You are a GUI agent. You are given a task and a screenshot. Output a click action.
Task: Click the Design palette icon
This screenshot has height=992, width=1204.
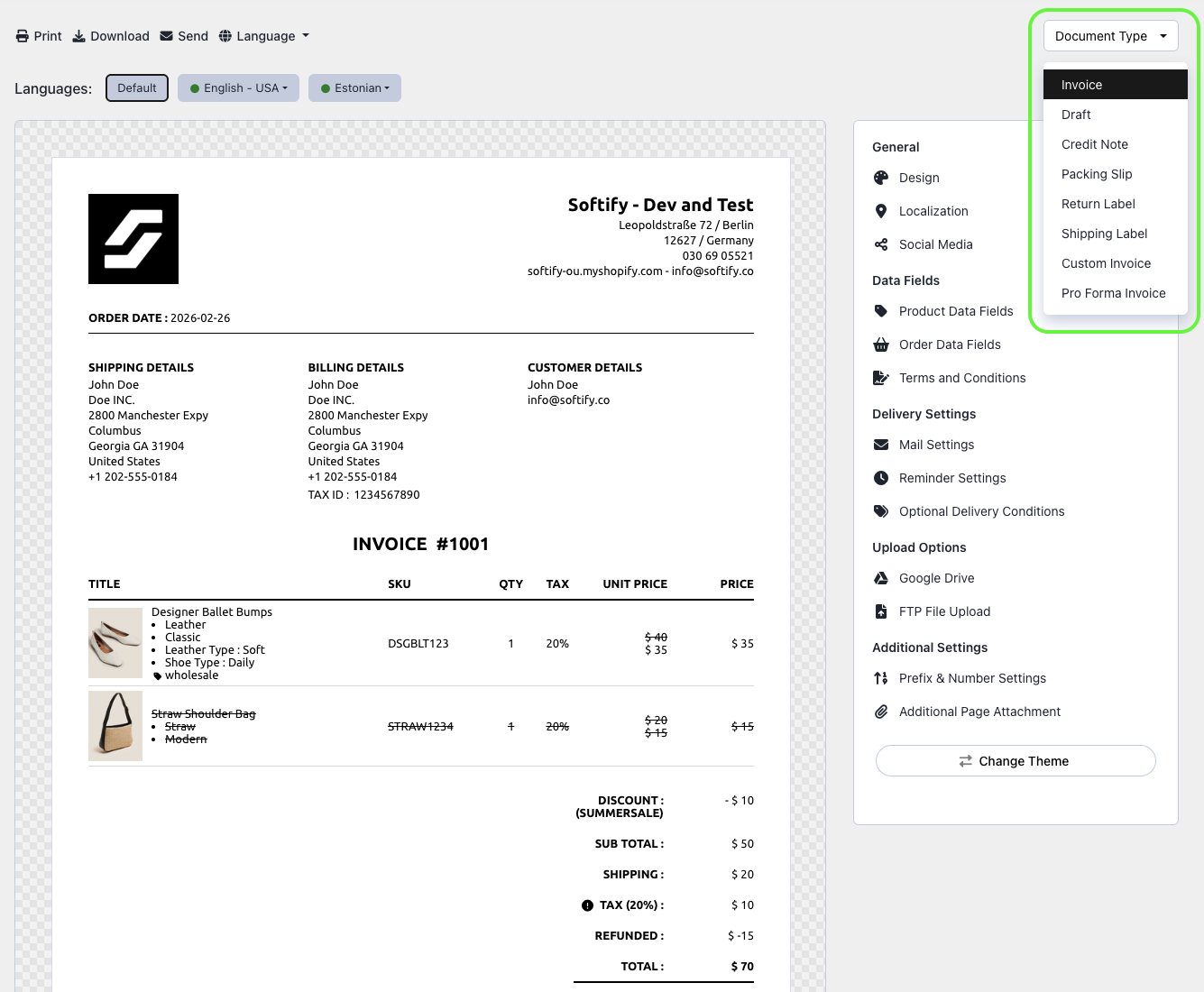pos(881,178)
